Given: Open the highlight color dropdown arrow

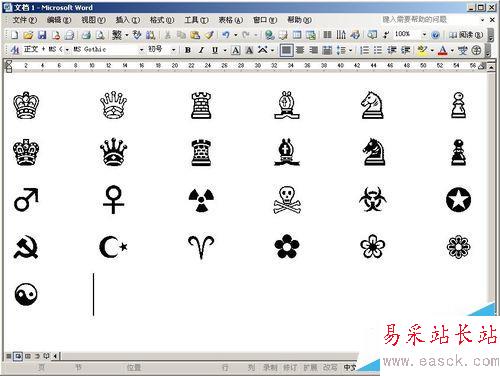Looking at the screenshot, I should click(x=432, y=50).
